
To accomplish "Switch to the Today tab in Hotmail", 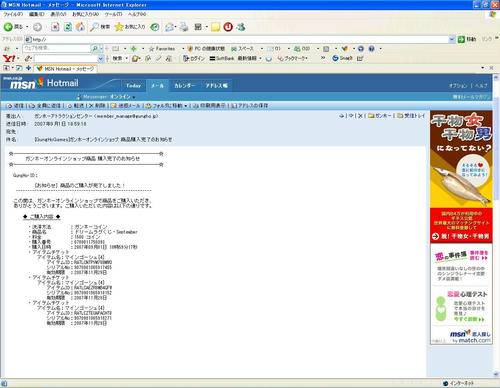I will click(133, 86).
